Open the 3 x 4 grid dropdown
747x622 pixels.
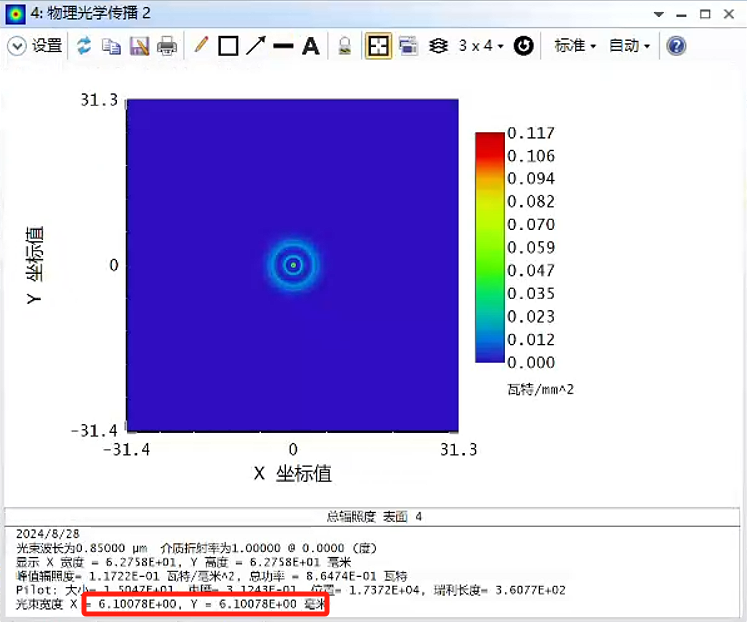[x=481, y=46]
